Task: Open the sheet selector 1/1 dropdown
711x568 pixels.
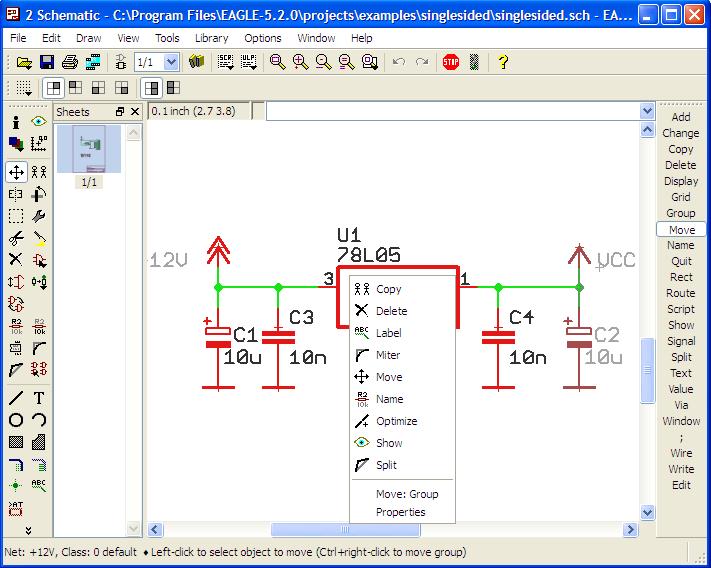Action: [171, 62]
